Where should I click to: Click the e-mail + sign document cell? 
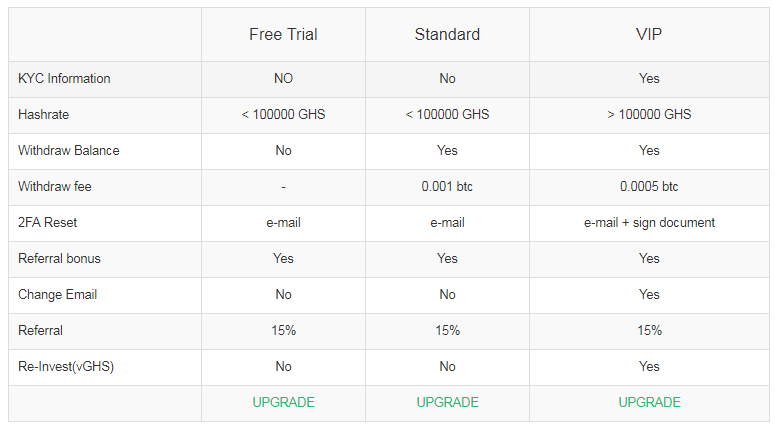[649, 223]
